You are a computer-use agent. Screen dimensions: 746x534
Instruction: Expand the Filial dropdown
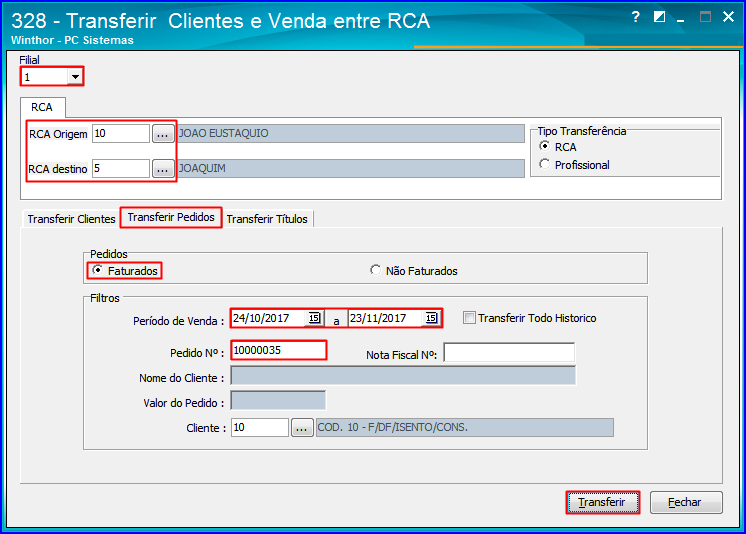(75, 76)
